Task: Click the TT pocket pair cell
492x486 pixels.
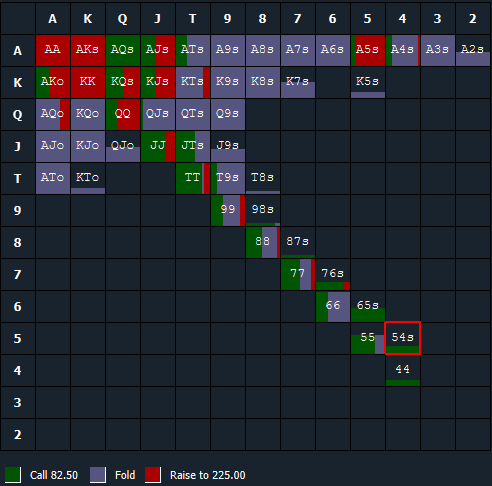Action: 193,178
